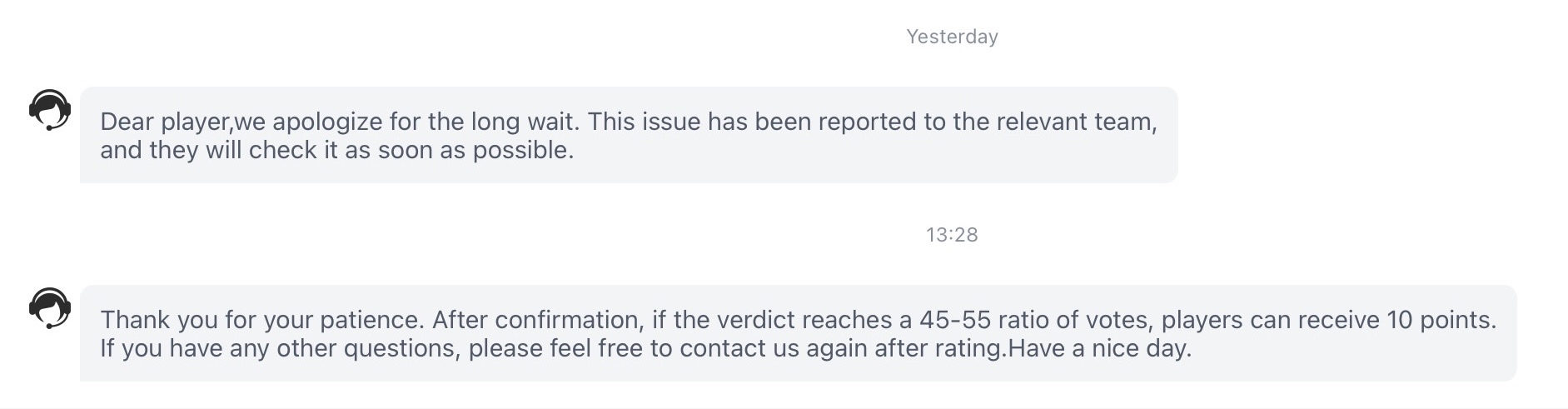Click the word "apologize" in the first message
Screen dimensions: 1568x409
coord(327,122)
